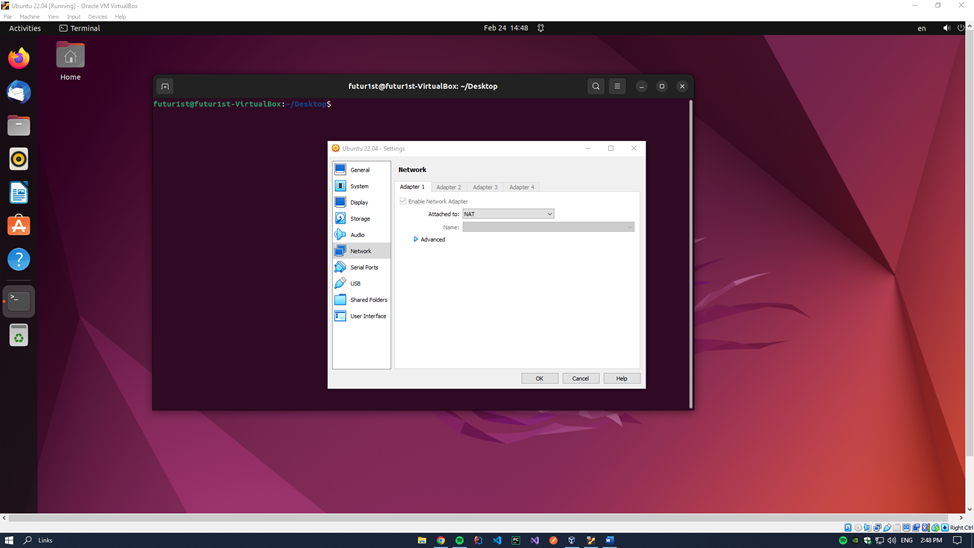Screen dimensions: 974x548
Task: Open the Serial Ports settings category
Action: [361, 267]
